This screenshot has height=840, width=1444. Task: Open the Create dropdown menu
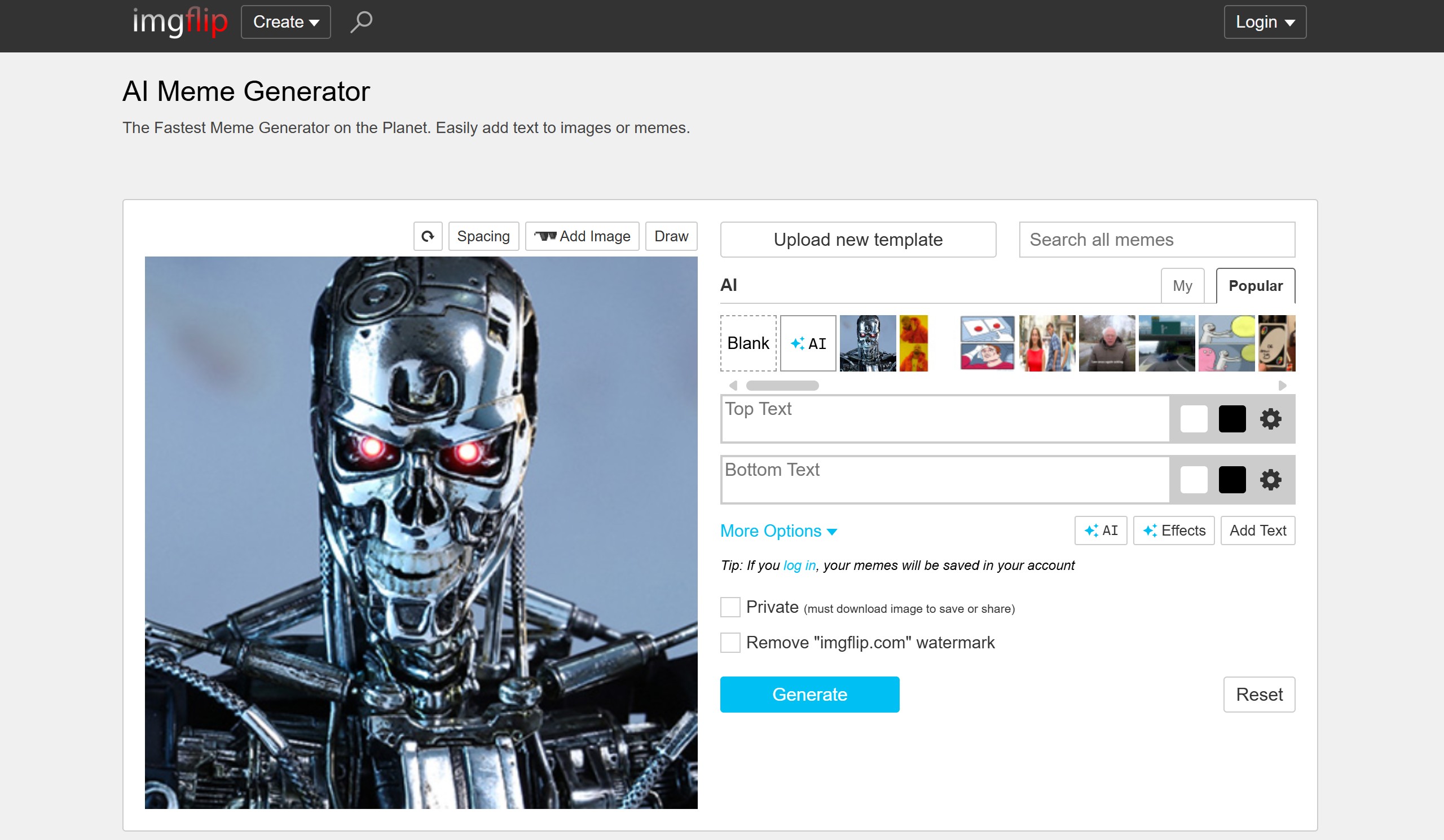[x=285, y=22]
